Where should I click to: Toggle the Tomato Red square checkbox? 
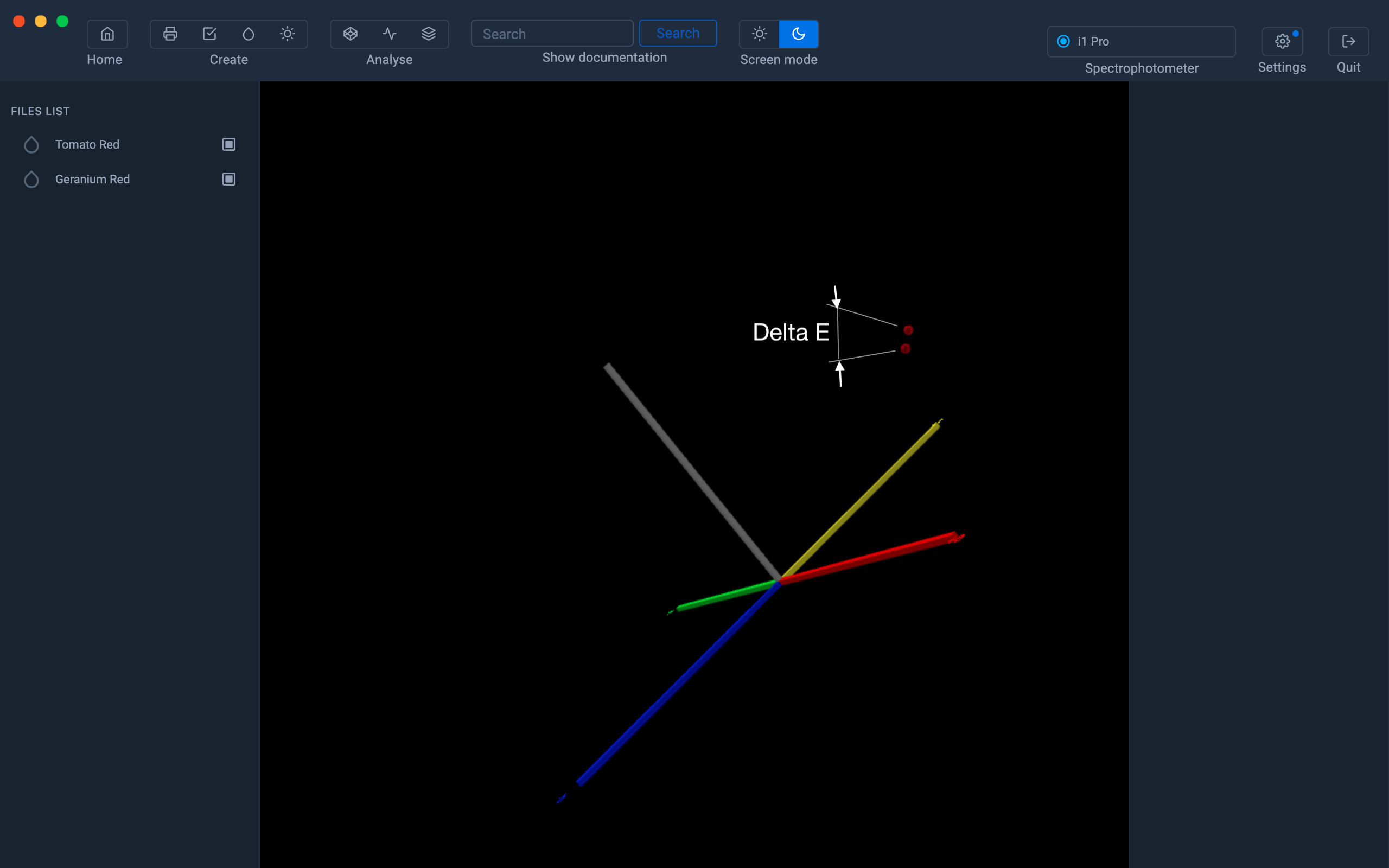pyautogui.click(x=229, y=144)
